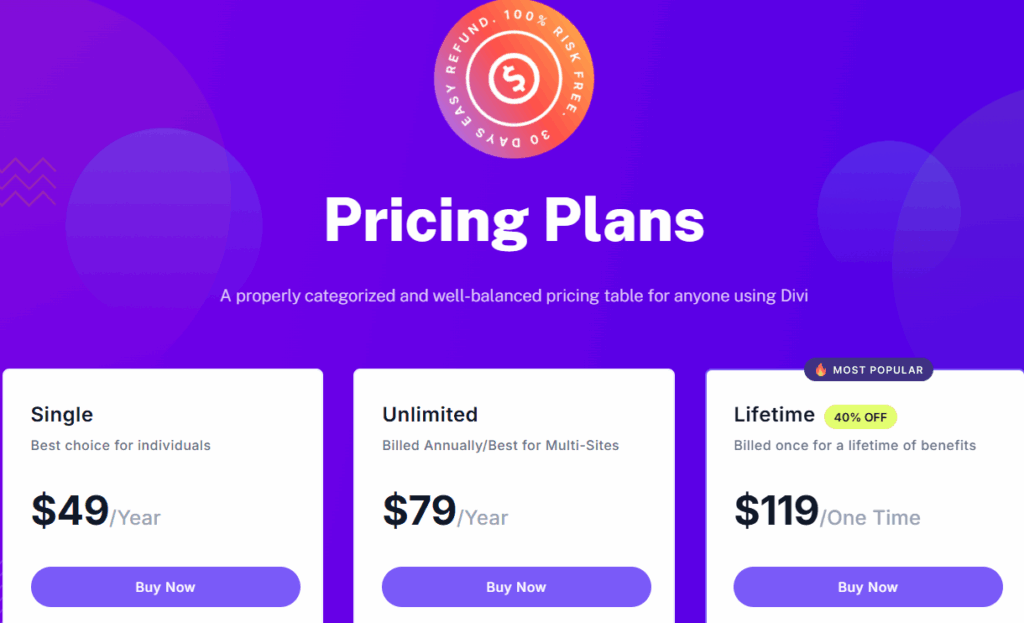
Task: Select the Lifetime plan title
Action: pos(774,414)
